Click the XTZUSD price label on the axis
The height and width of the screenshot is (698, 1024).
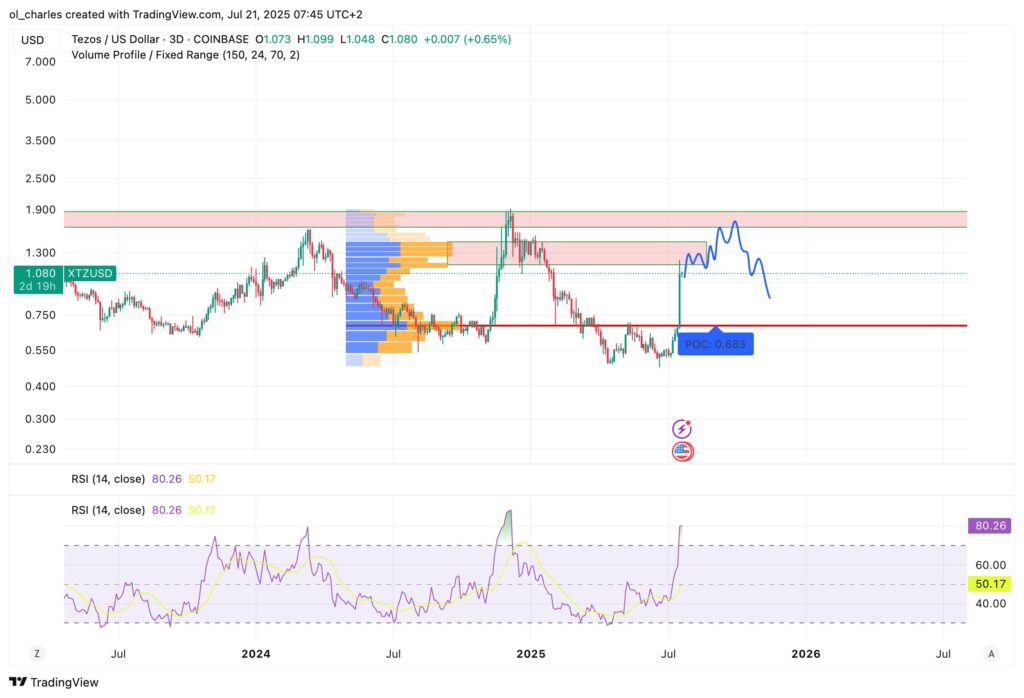coord(91,272)
